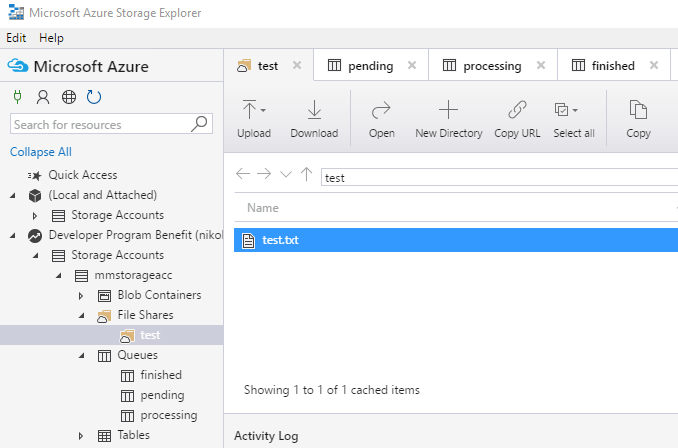Click the Tables grid icon
The image size is (678, 448).
[x=104, y=435]
